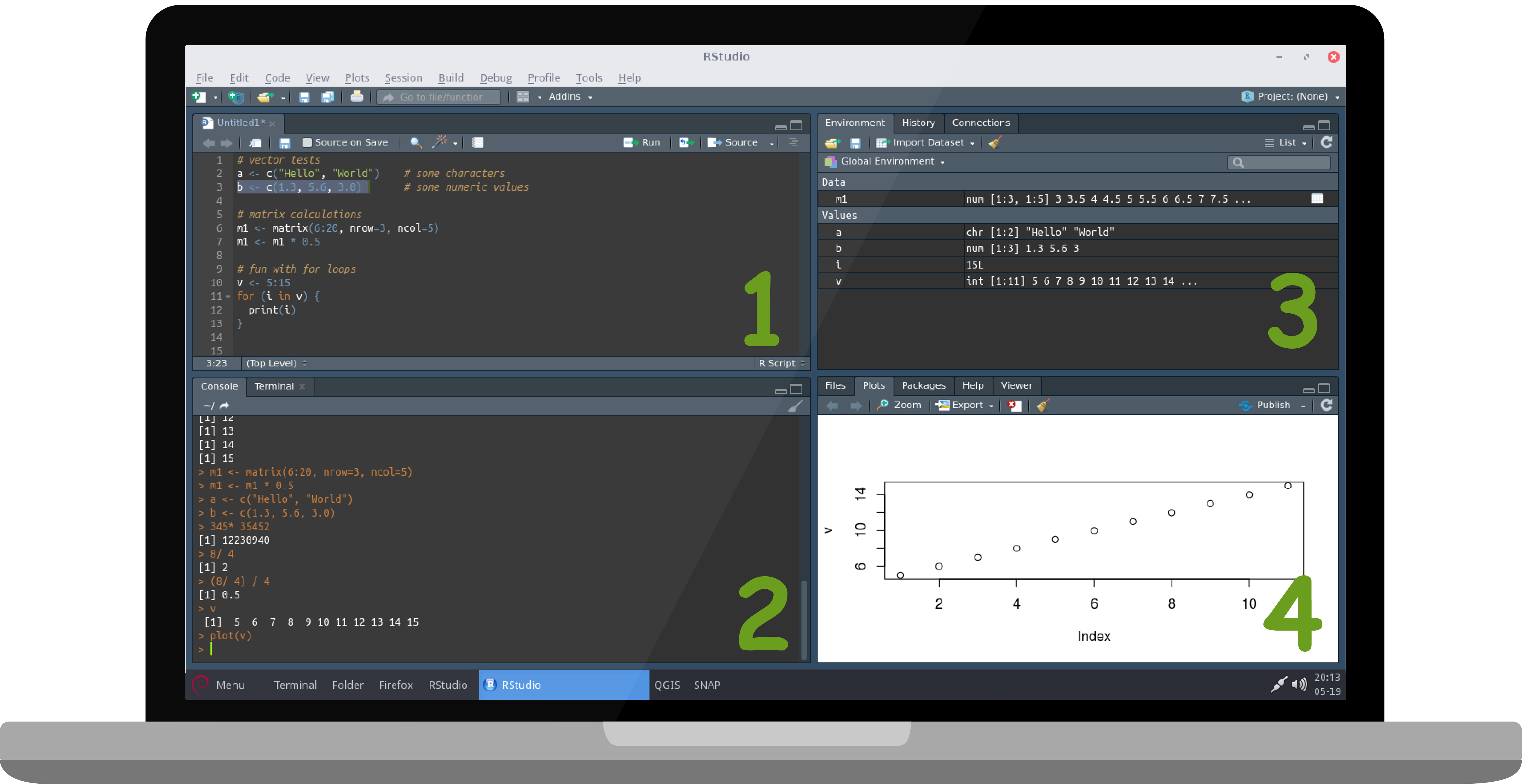Click the table grid icon to view m1

(x=1317, y=199)
